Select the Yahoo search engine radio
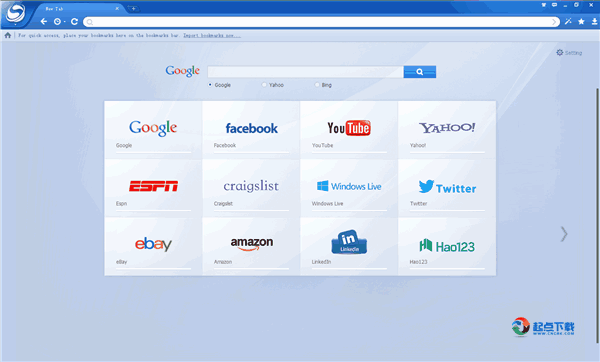Screen dimensions: 600x362 (x=264, y=85)
